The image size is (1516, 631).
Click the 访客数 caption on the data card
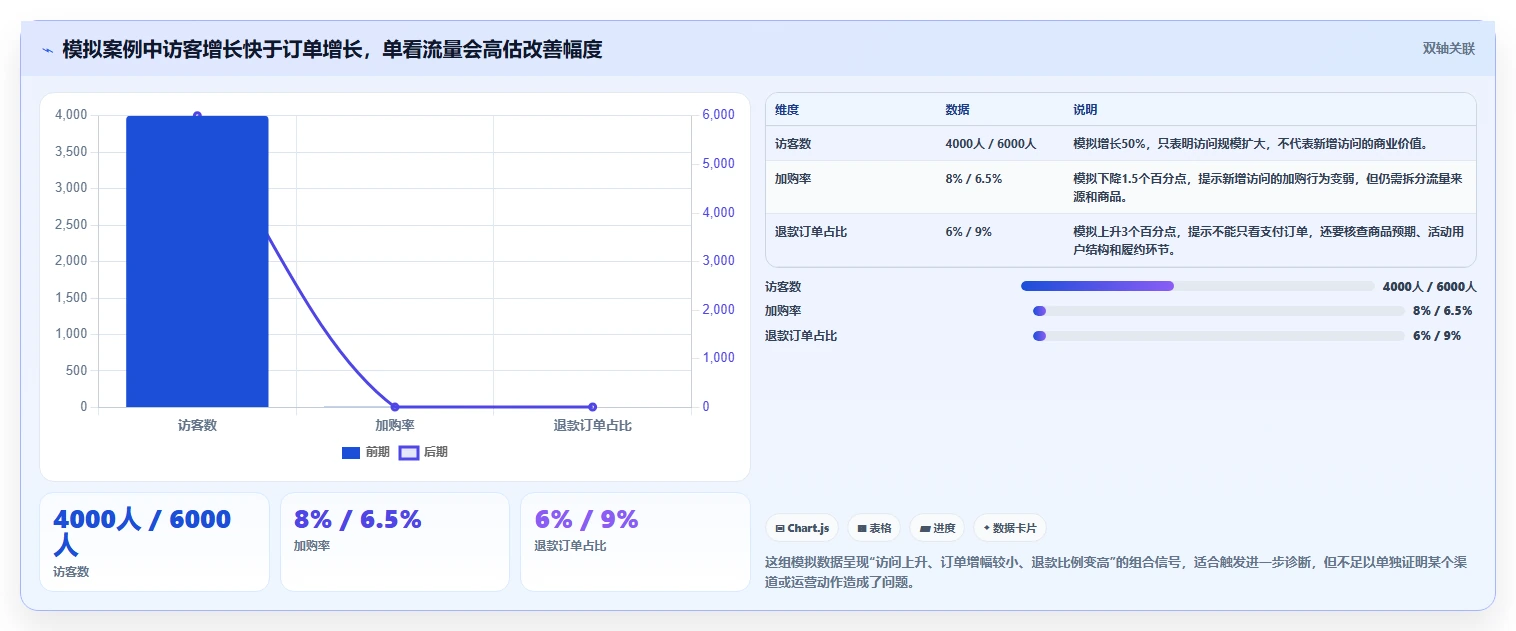[x=71, y=572]
